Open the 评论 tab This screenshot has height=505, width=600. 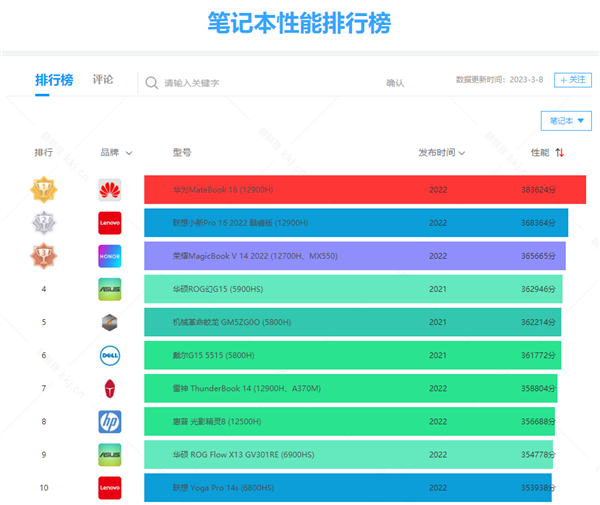click(103, 79)
